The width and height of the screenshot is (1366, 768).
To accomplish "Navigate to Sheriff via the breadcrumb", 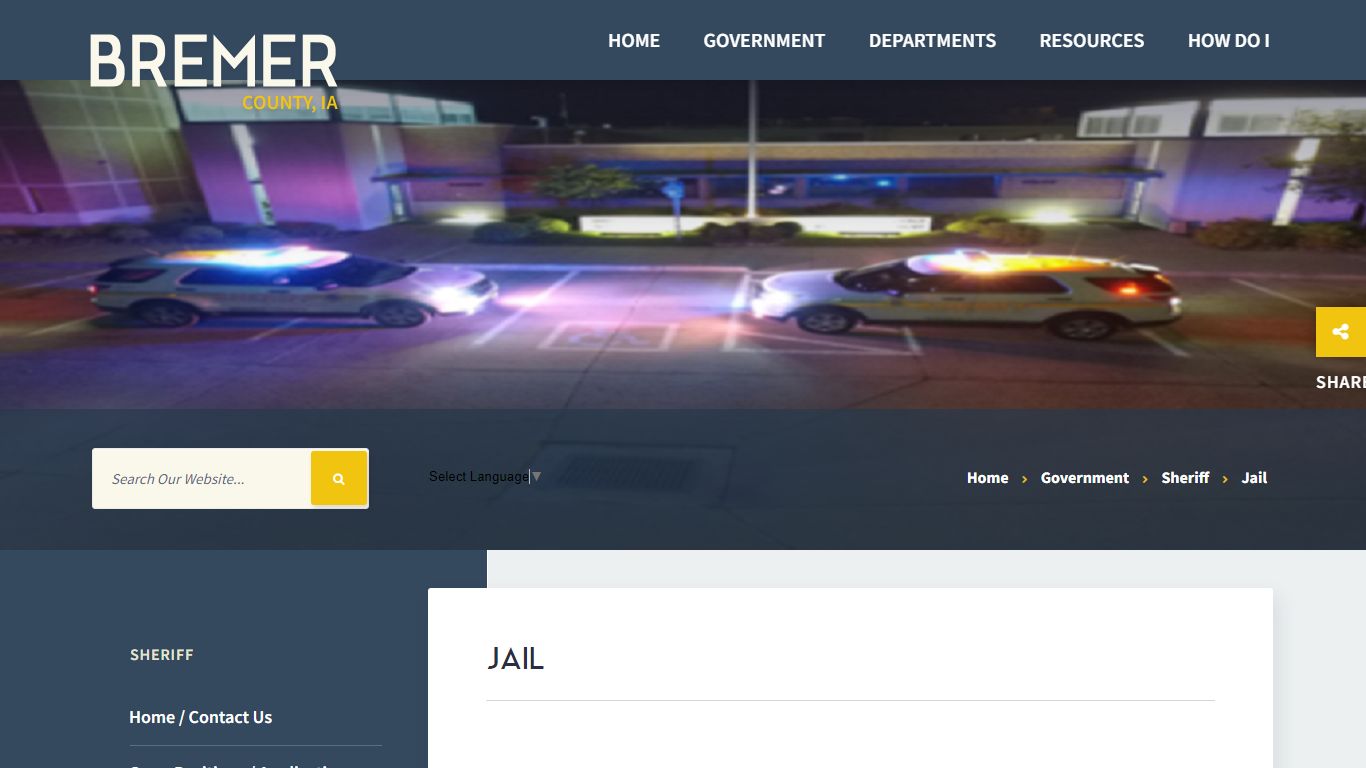I will point(1185,478).
